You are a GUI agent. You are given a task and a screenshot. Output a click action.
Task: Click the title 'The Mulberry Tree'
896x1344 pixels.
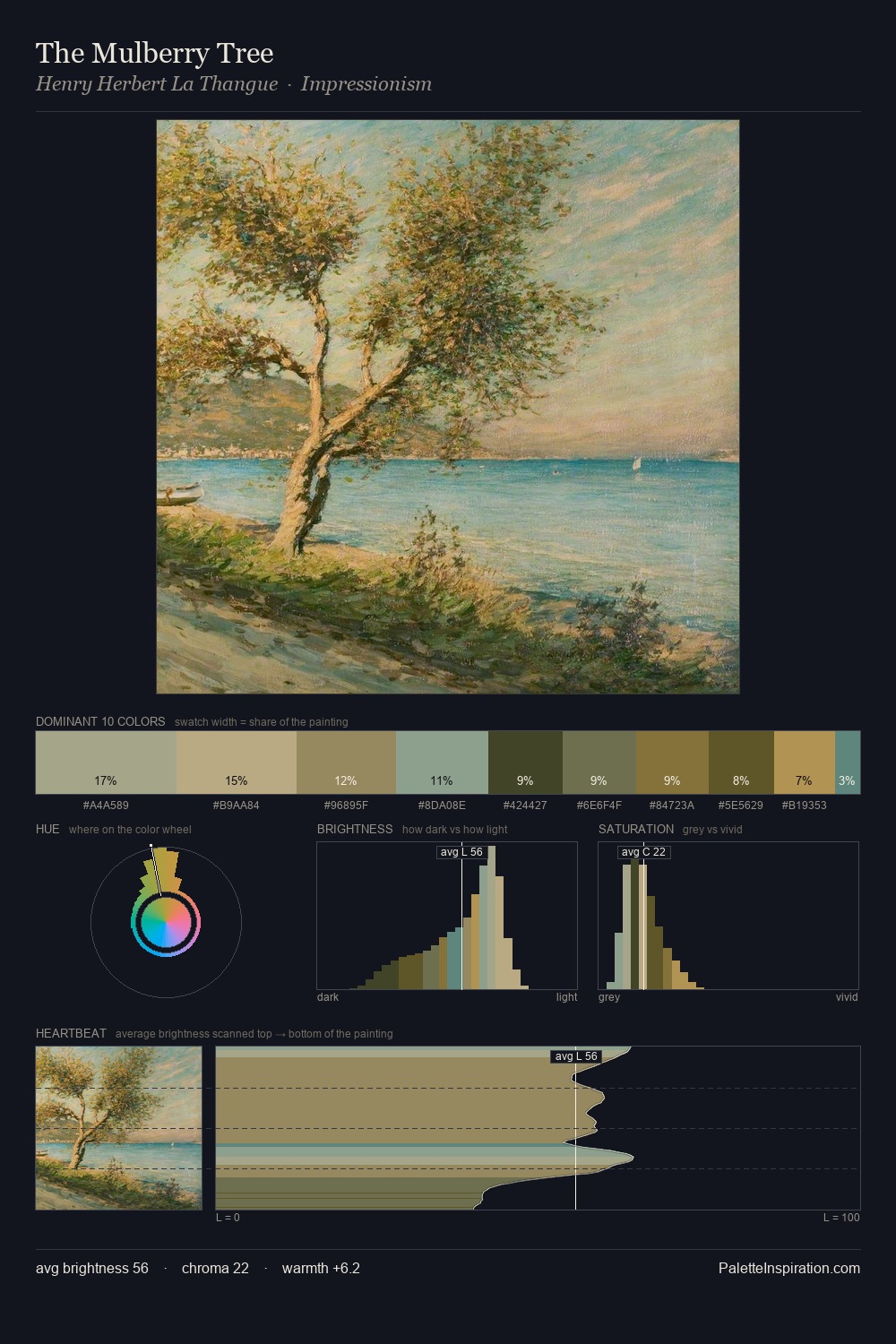[155, 54]
